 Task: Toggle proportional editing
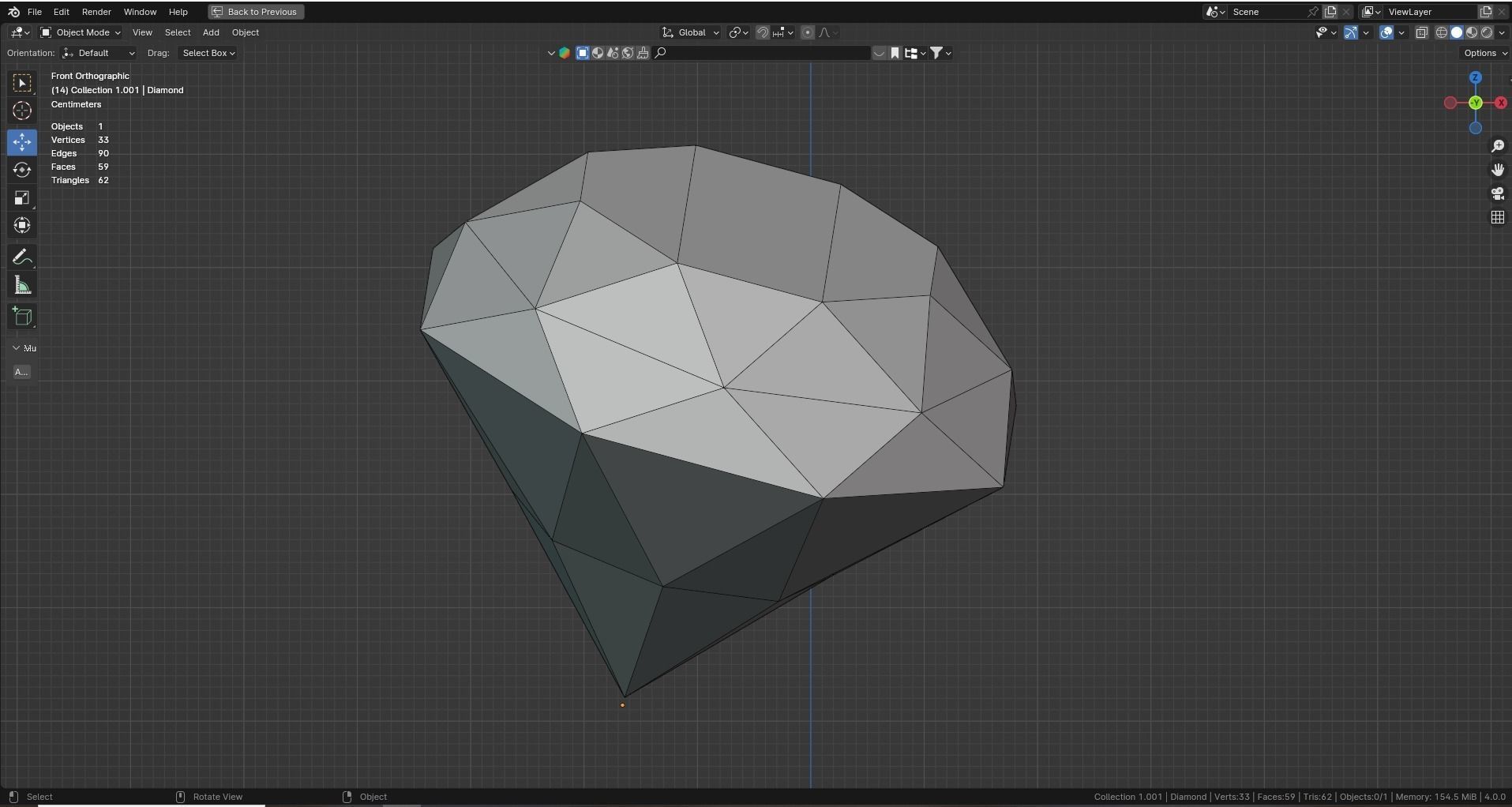tap(807, 32)
